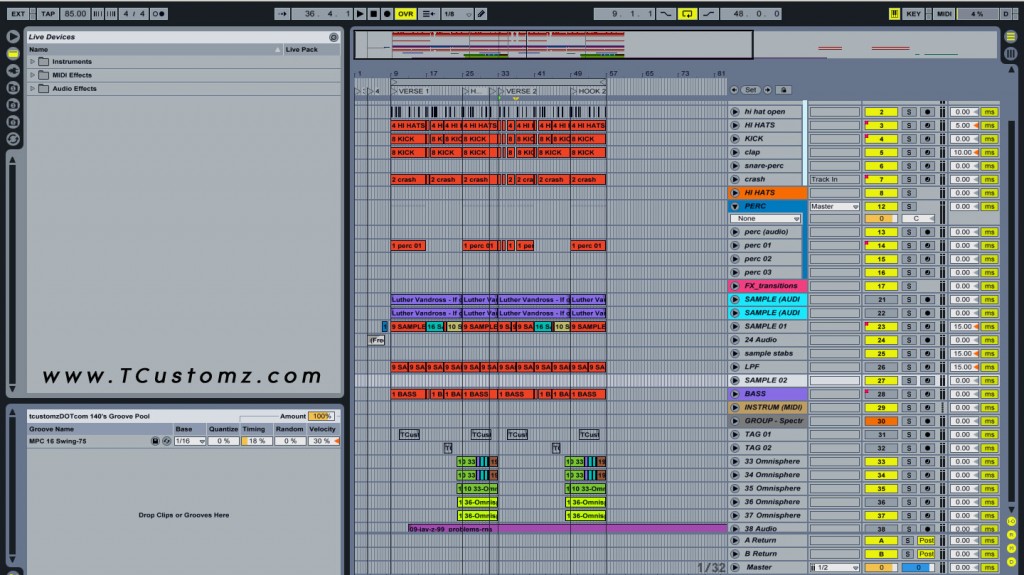Click the Live Devices search icon
Image resolution: width=1024 pixels, height=575 pixels.
pos(334,37)
